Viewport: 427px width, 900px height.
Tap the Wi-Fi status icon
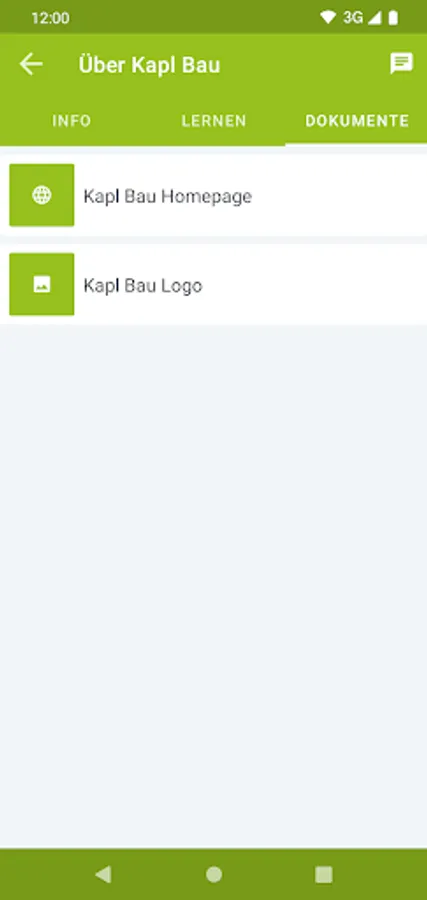328,18
